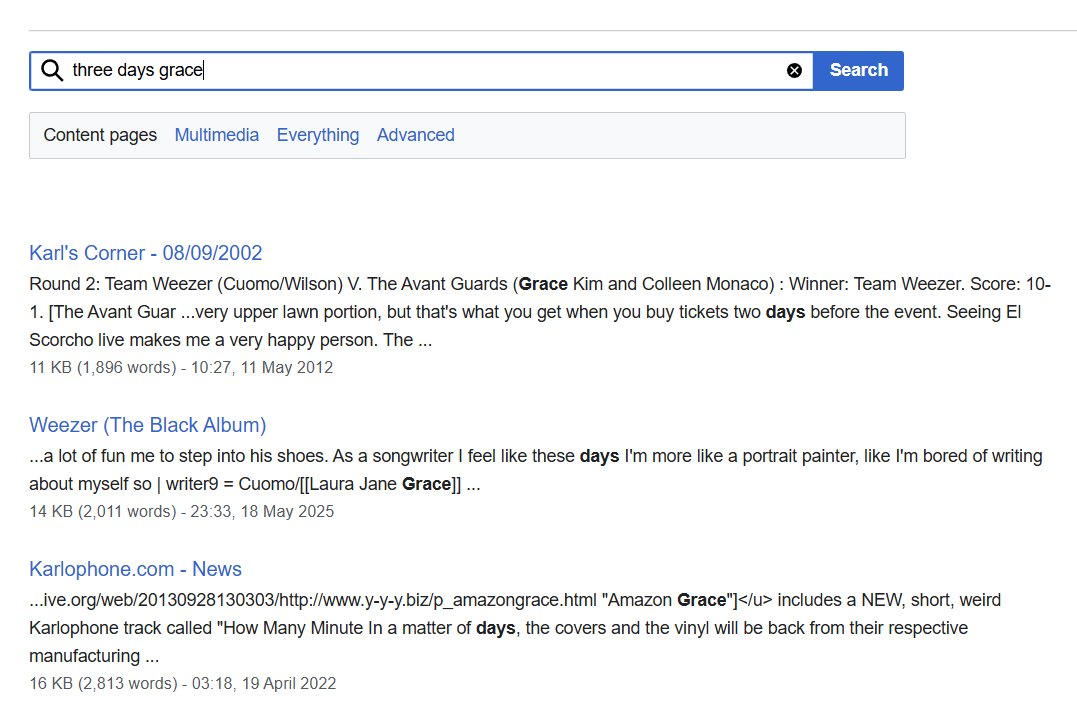Screen dimensions: 1077x704
Task: Open the Advanced search options
Action: pyautogui.click(x=416, y=135)
